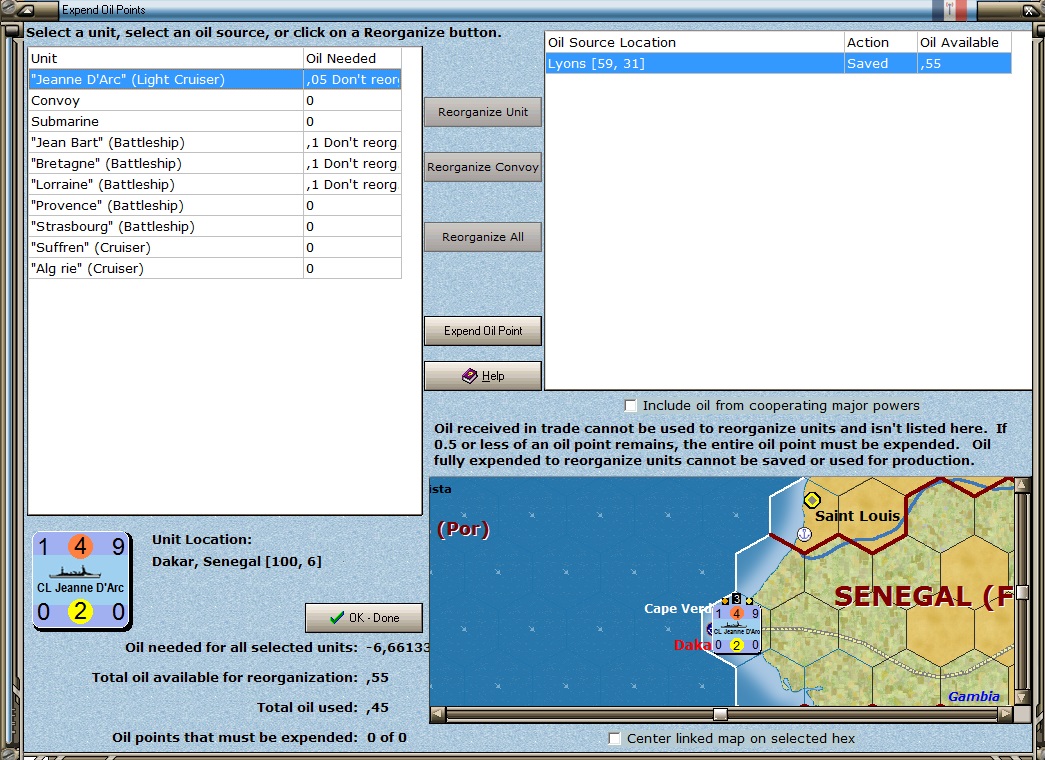The height and width of the screenshot is (760, 1045).
Task: Open the window system menu icon
Action: pos(27,10)
